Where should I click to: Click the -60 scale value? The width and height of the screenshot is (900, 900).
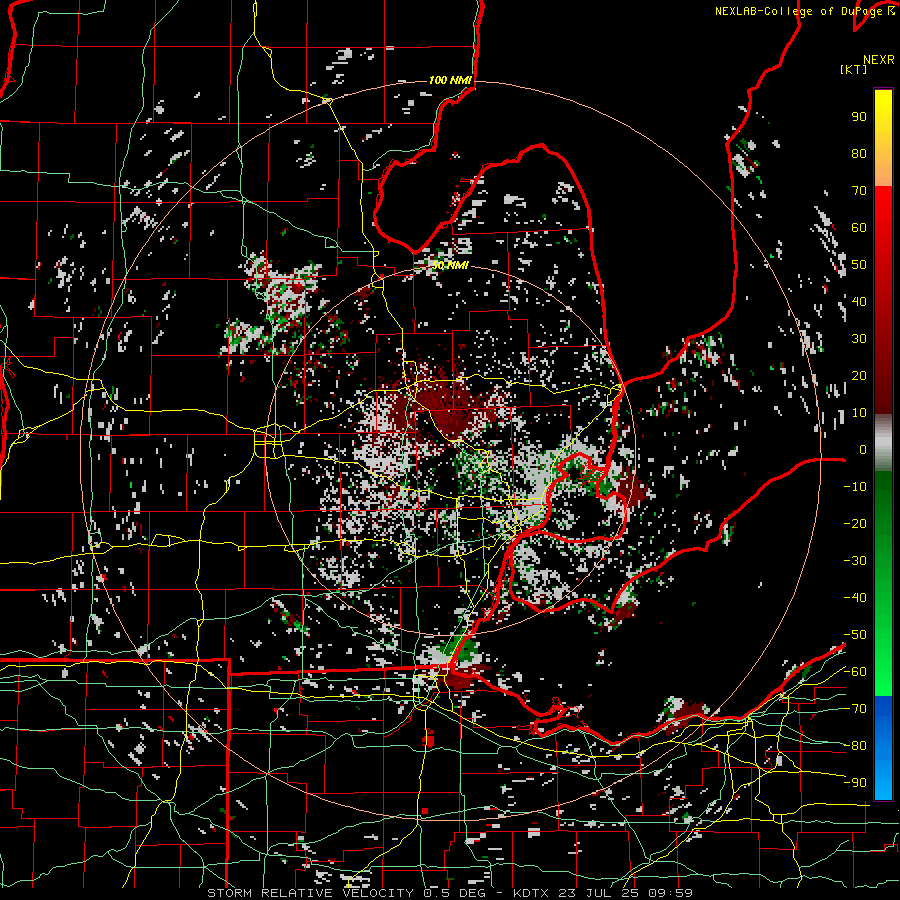pyautogui.click(x=855, y=672)
